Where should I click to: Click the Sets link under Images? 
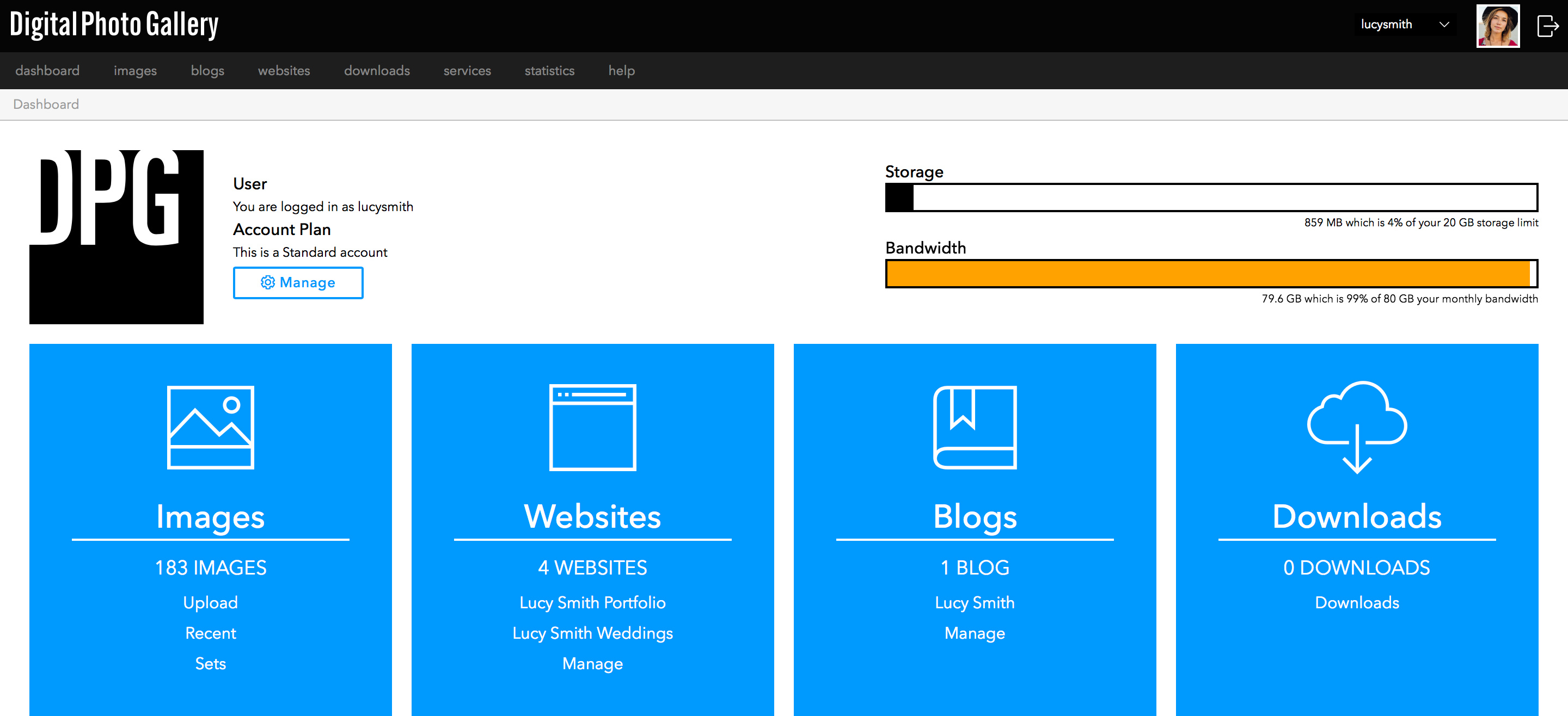[x=211, y=663]
